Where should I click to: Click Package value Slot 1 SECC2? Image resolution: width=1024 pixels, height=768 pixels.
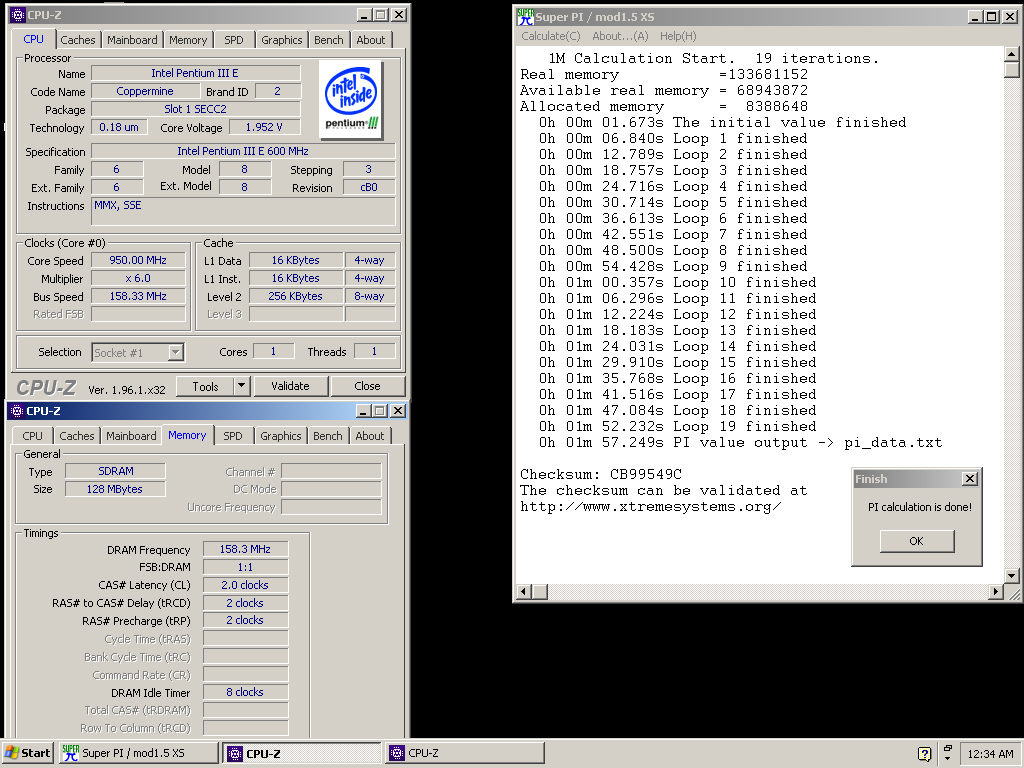195,109
